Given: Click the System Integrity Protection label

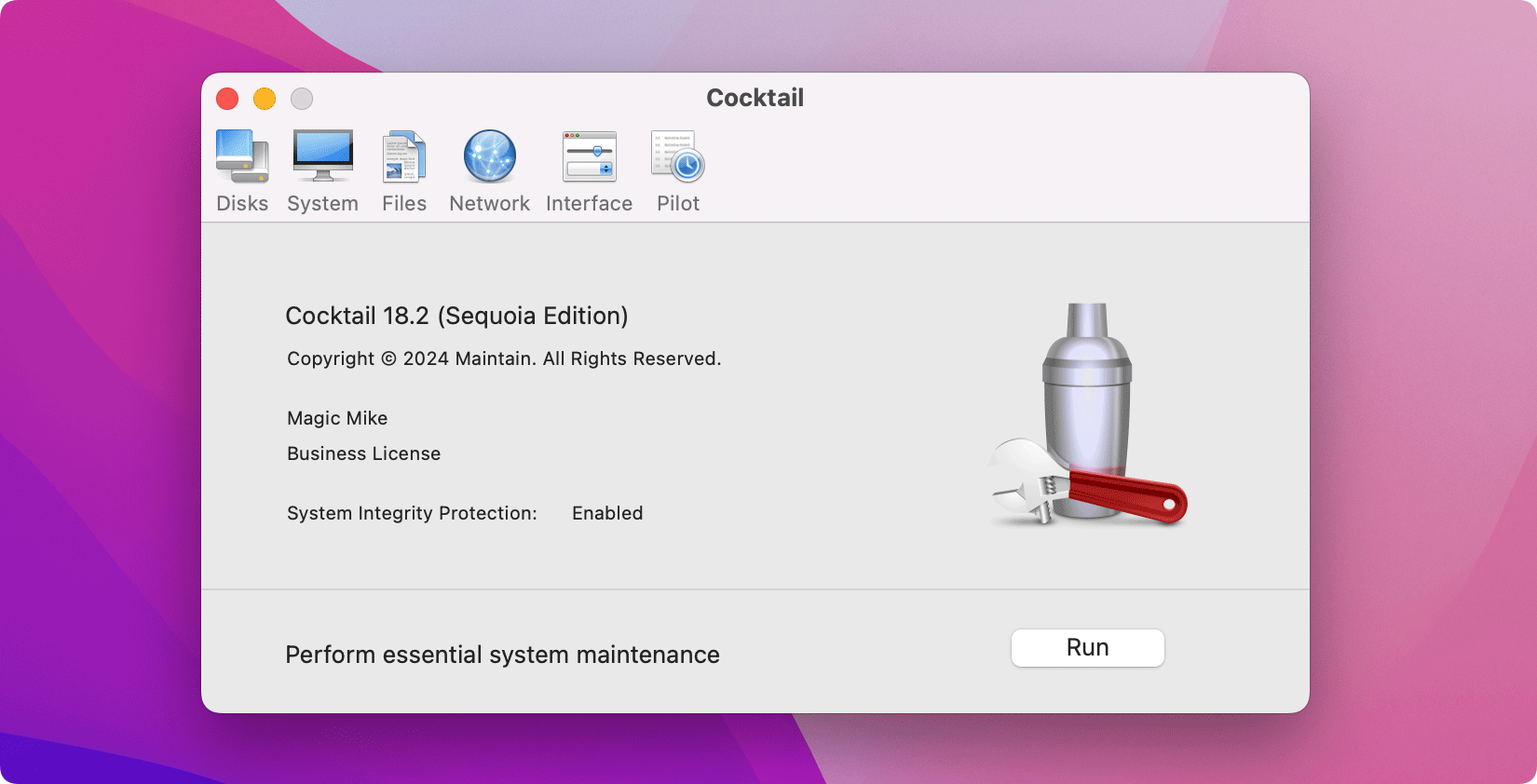Looking at the screenshot, I should [x=412, y=513].
